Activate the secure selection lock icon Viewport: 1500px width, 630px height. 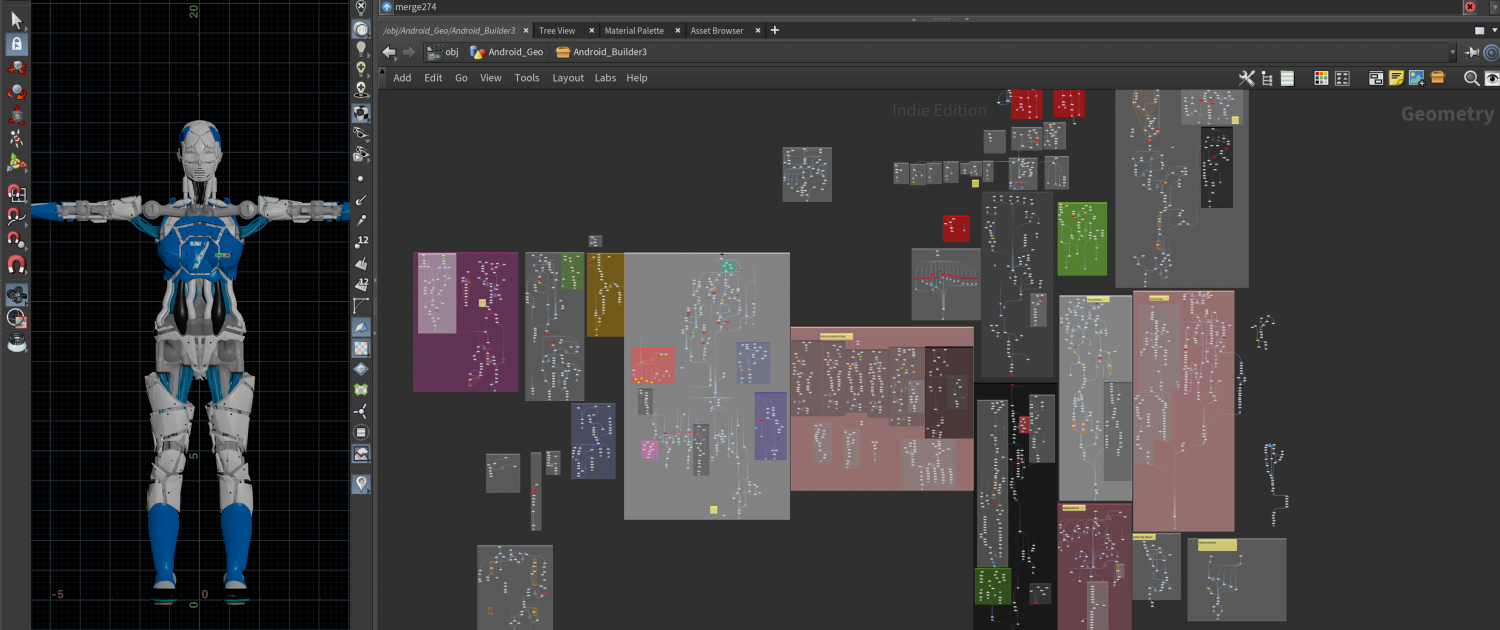click(x=17, y=44)
